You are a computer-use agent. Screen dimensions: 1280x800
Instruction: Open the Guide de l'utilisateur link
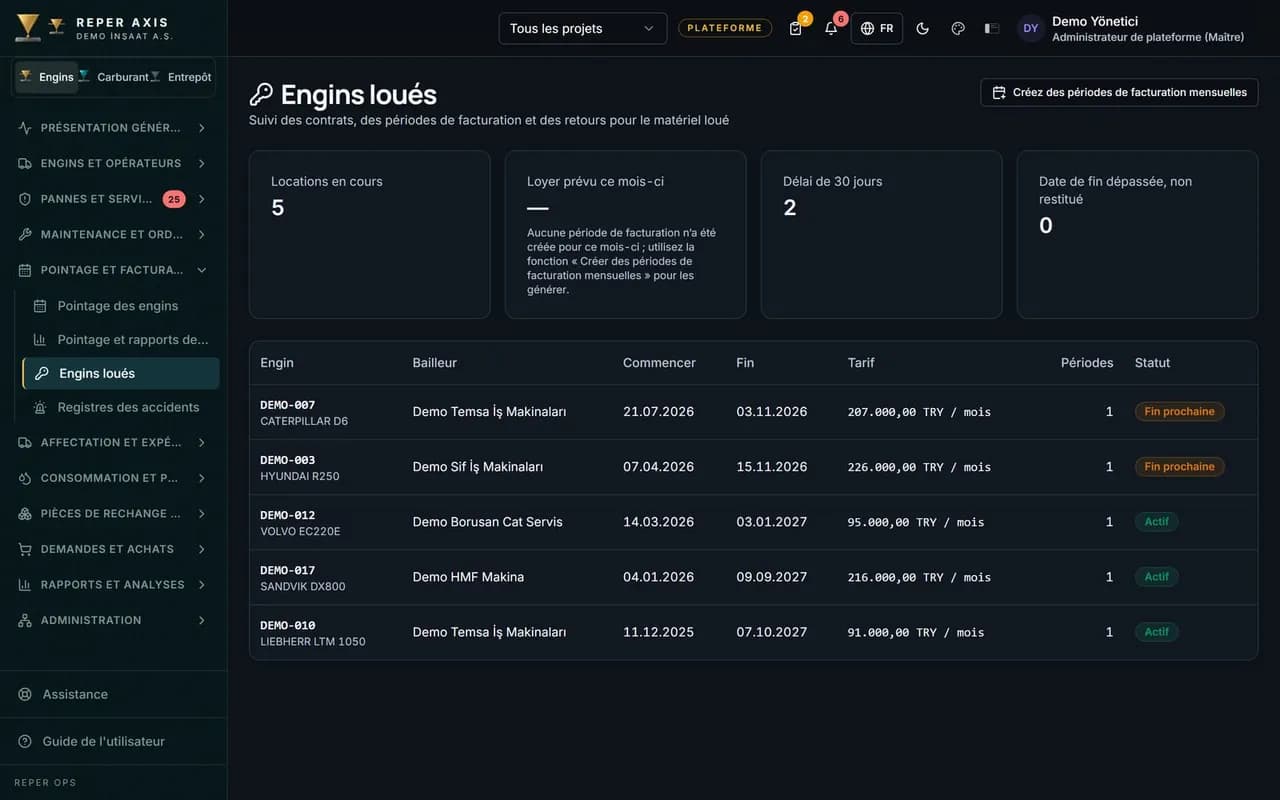103,741
